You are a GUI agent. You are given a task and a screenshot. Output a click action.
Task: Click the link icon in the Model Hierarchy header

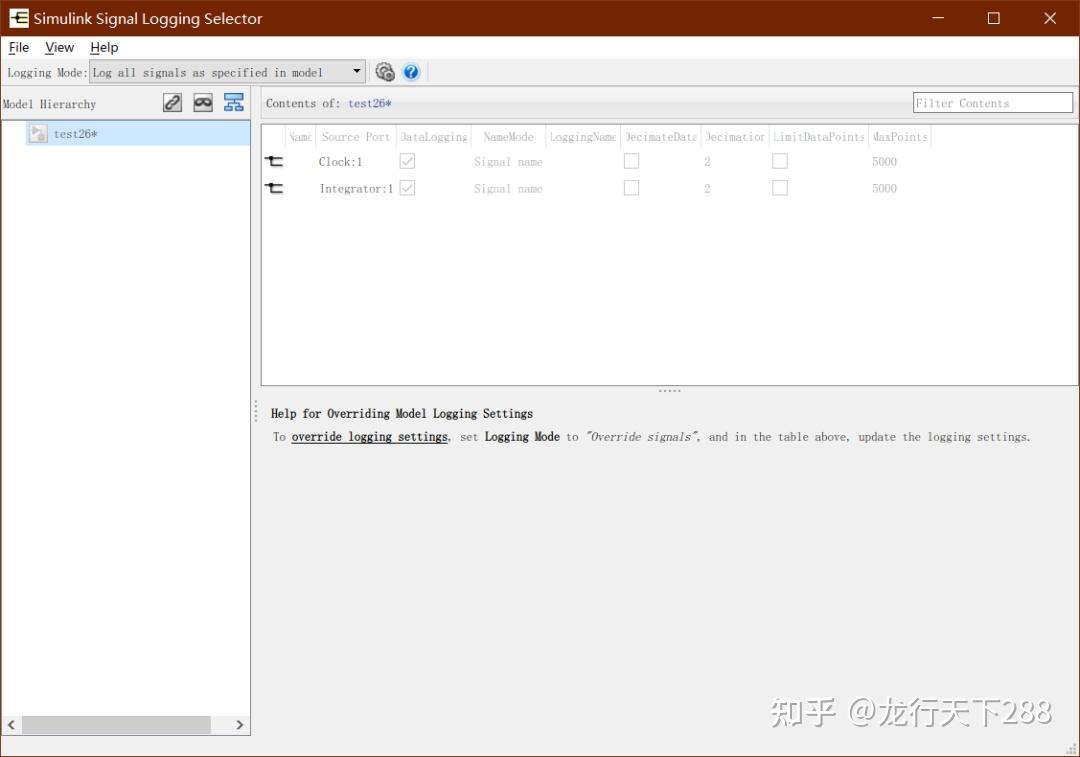pyautogui.click(x=172, y=103)
